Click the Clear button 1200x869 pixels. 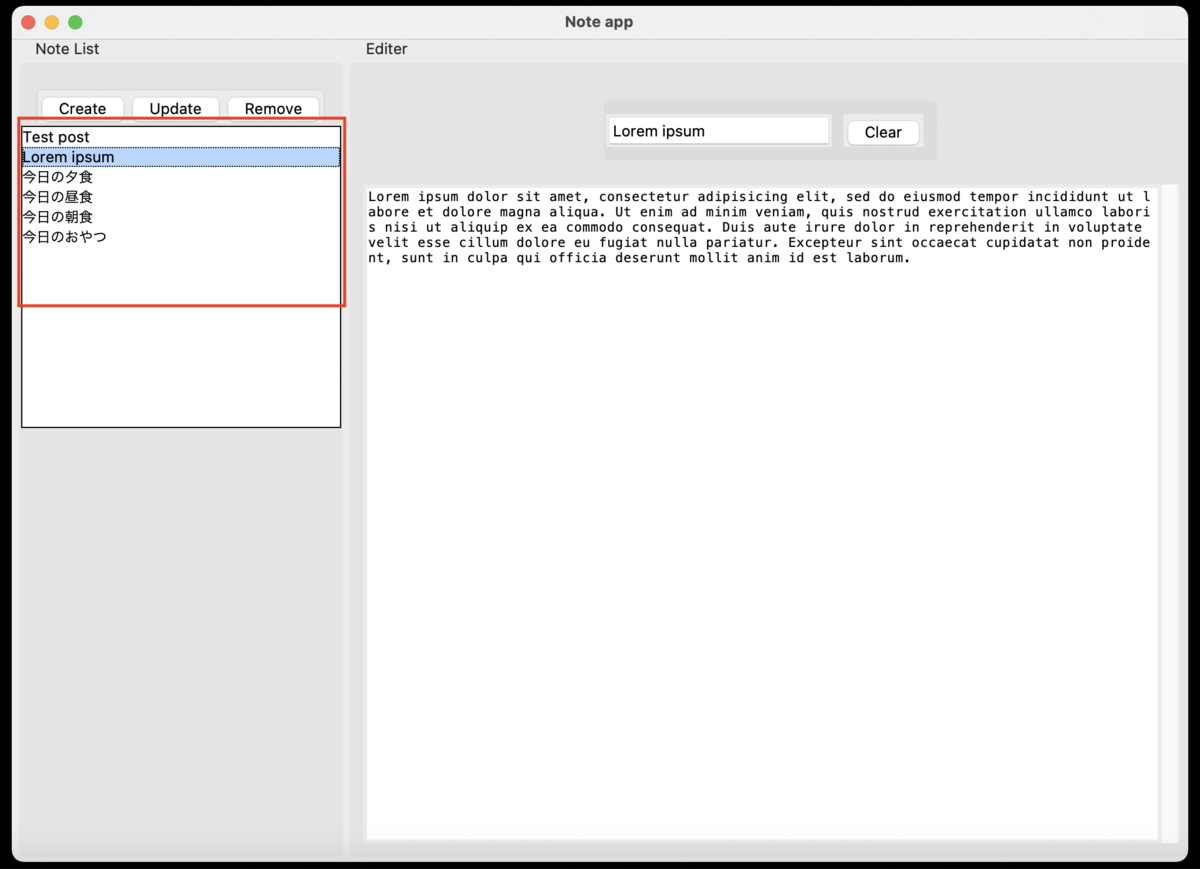[x=883, y=132]
